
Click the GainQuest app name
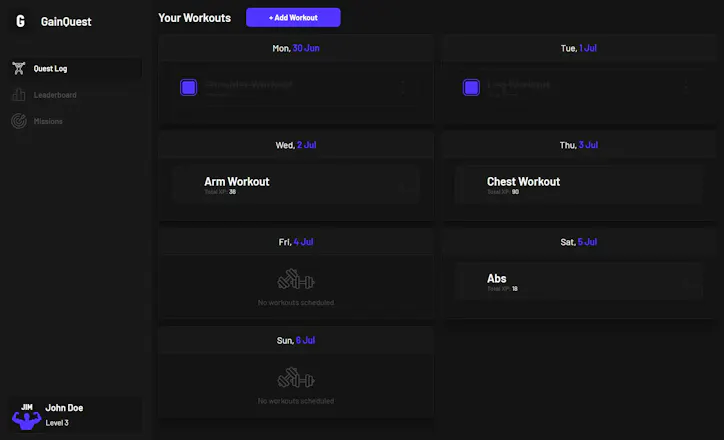[66, 21]
